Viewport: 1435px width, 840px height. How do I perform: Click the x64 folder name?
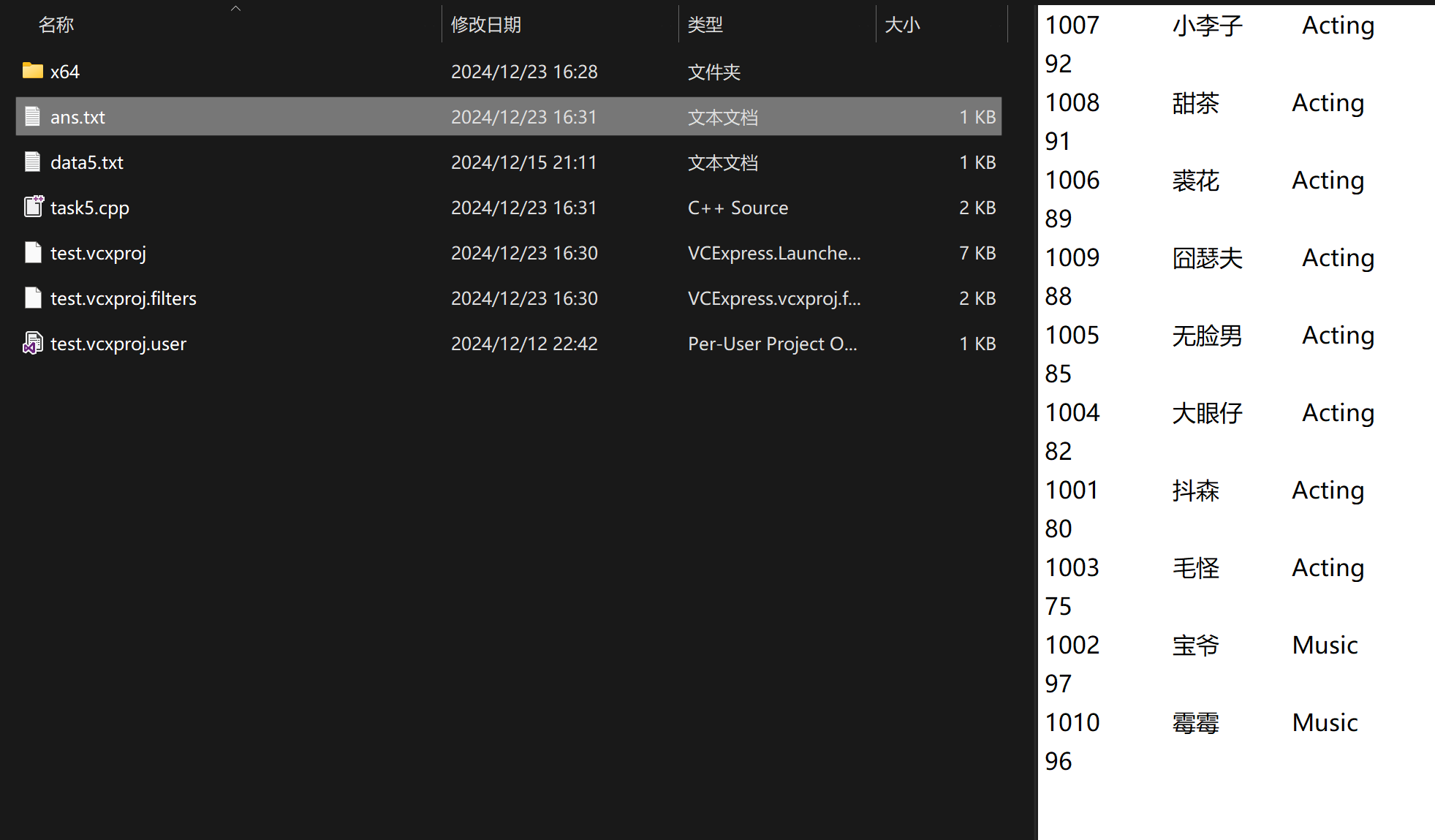[x=65, y=72]
